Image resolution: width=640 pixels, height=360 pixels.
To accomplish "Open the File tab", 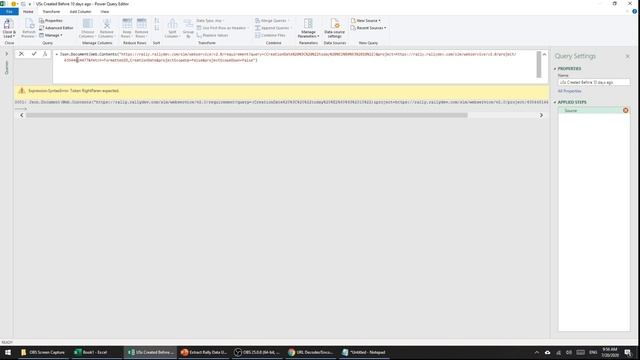I will (x=9, y=11).
